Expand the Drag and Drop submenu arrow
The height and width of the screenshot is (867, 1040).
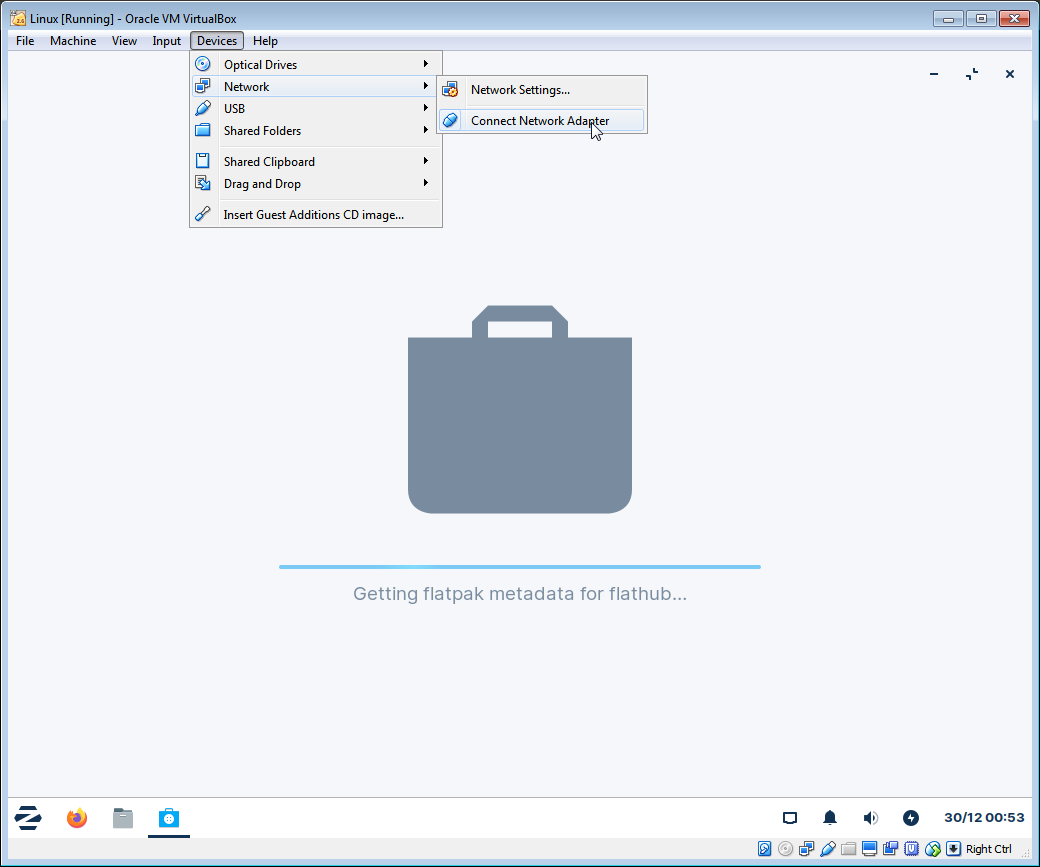click(426, 182)
